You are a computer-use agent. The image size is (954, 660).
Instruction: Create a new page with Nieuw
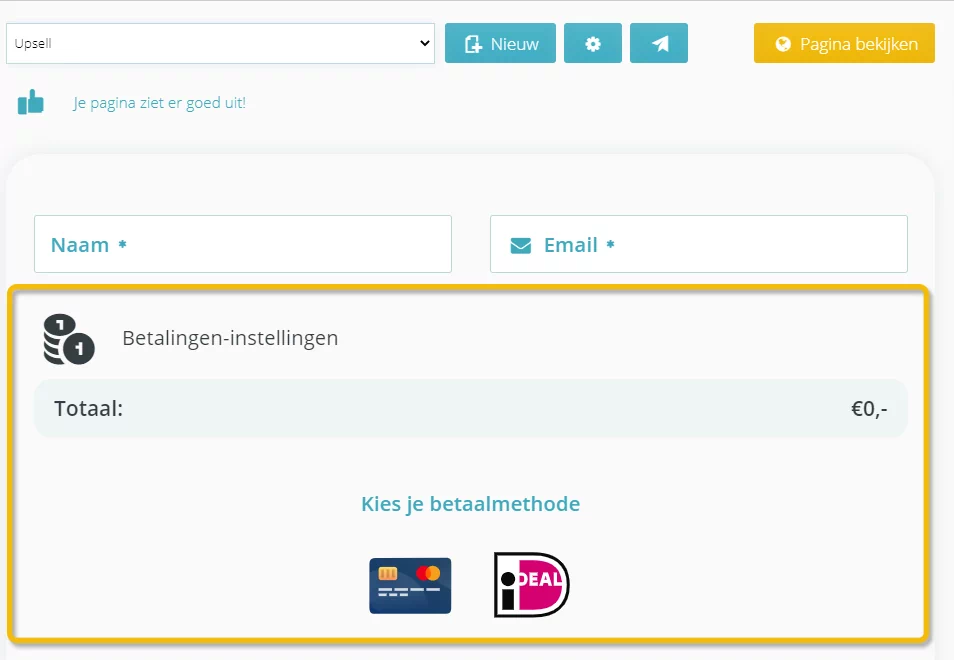(500, 43)
